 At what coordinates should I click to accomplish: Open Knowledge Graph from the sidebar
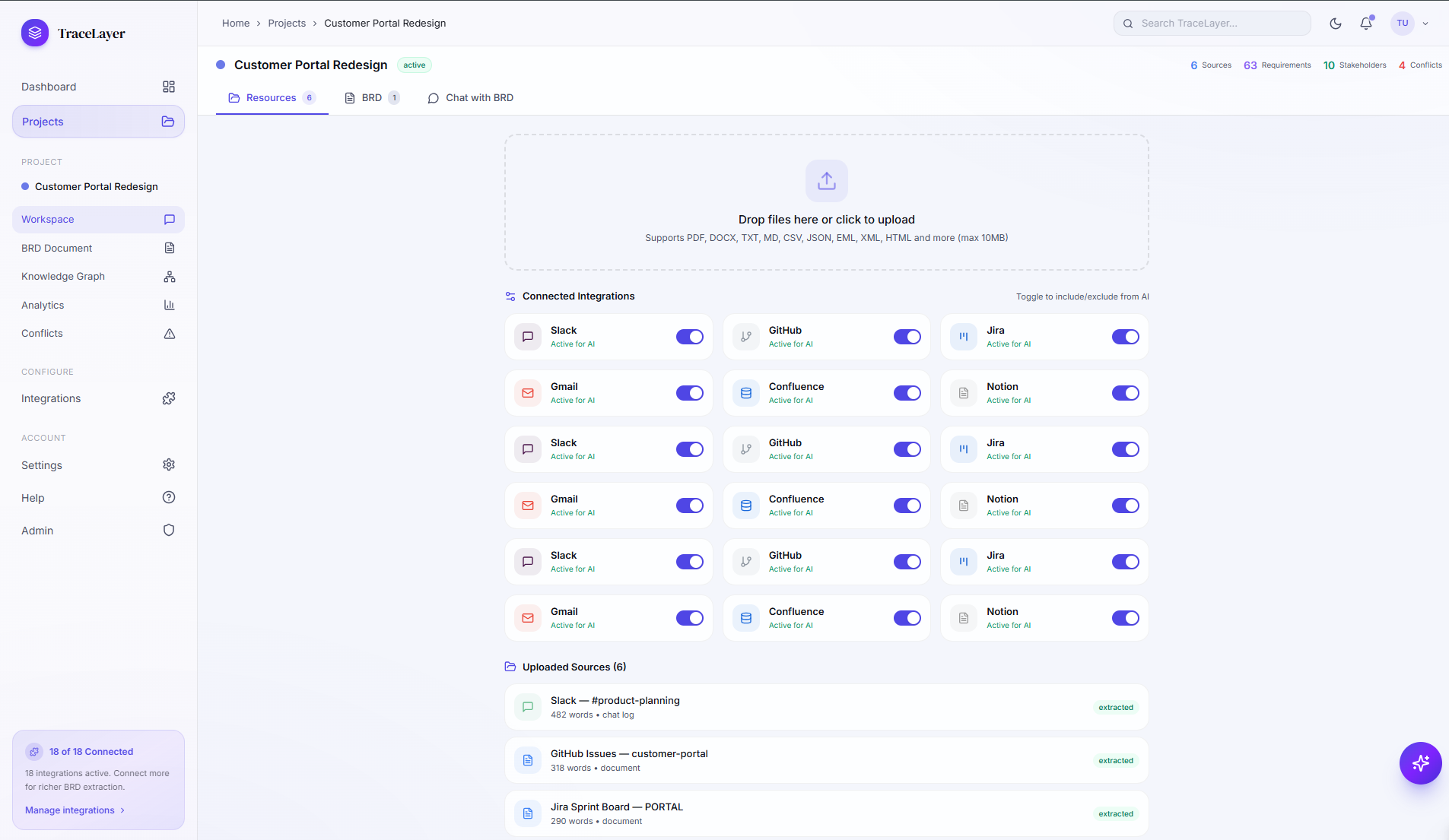pyautogui.click(x=63, y=277)
